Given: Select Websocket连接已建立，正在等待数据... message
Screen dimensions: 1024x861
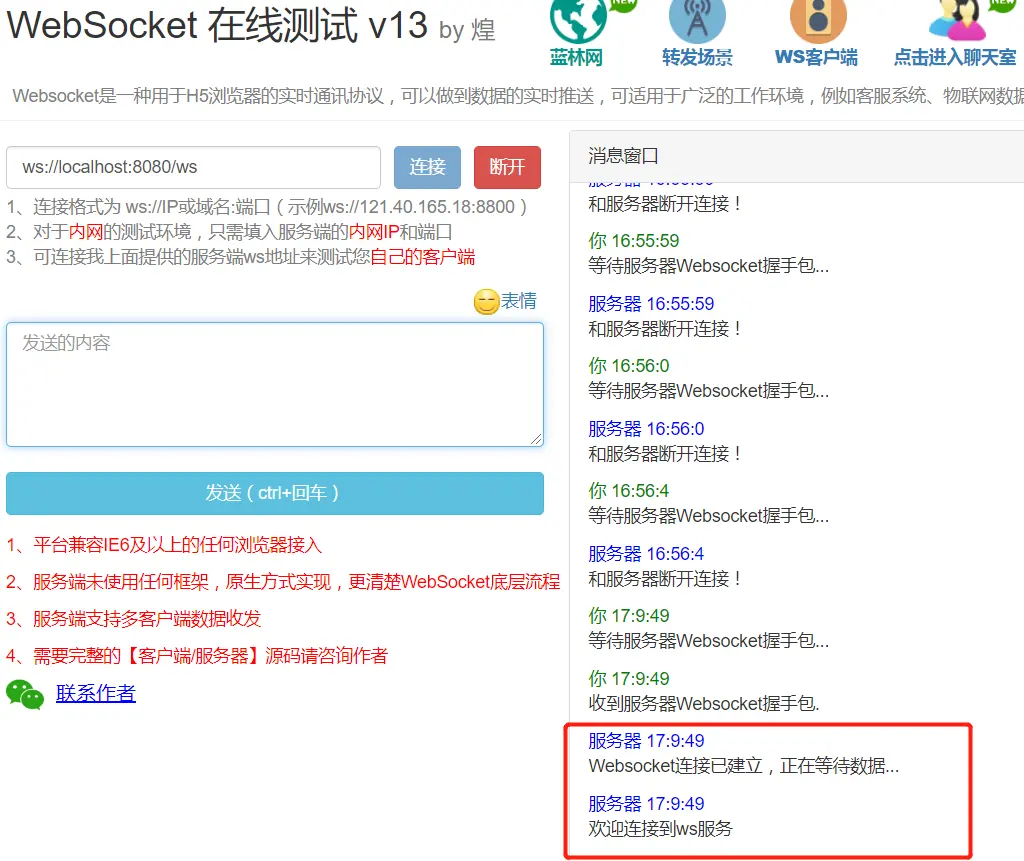Looking at the screenshot, I should pos(743,766).
